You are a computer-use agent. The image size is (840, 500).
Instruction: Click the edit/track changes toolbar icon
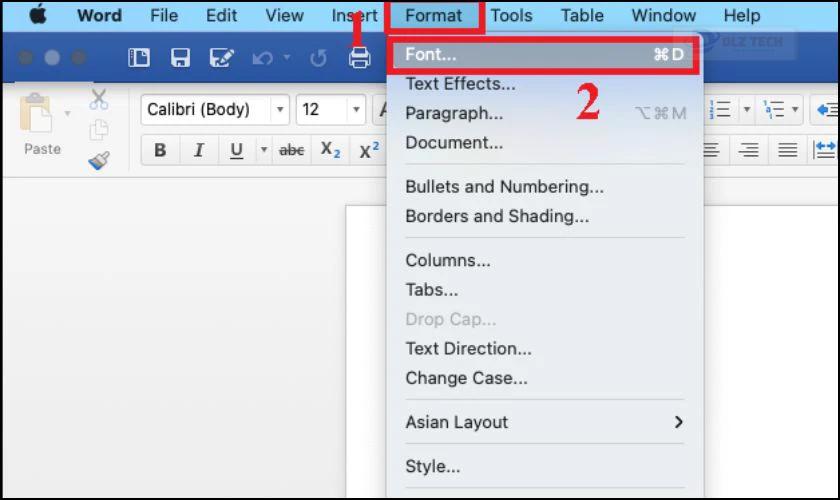coord(221,57)
